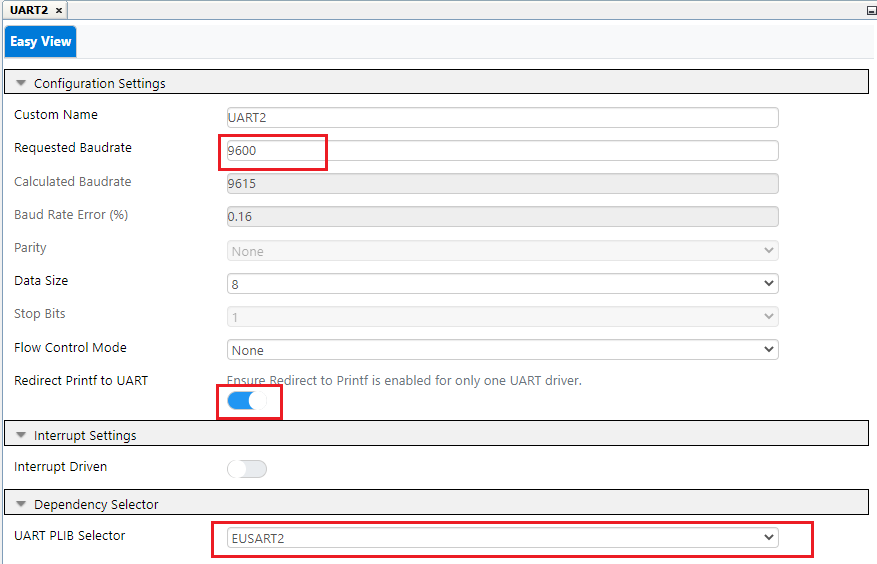877x564 pixels.
Task: Click the Calculated Baudrate label
Action: coord(73,182)
